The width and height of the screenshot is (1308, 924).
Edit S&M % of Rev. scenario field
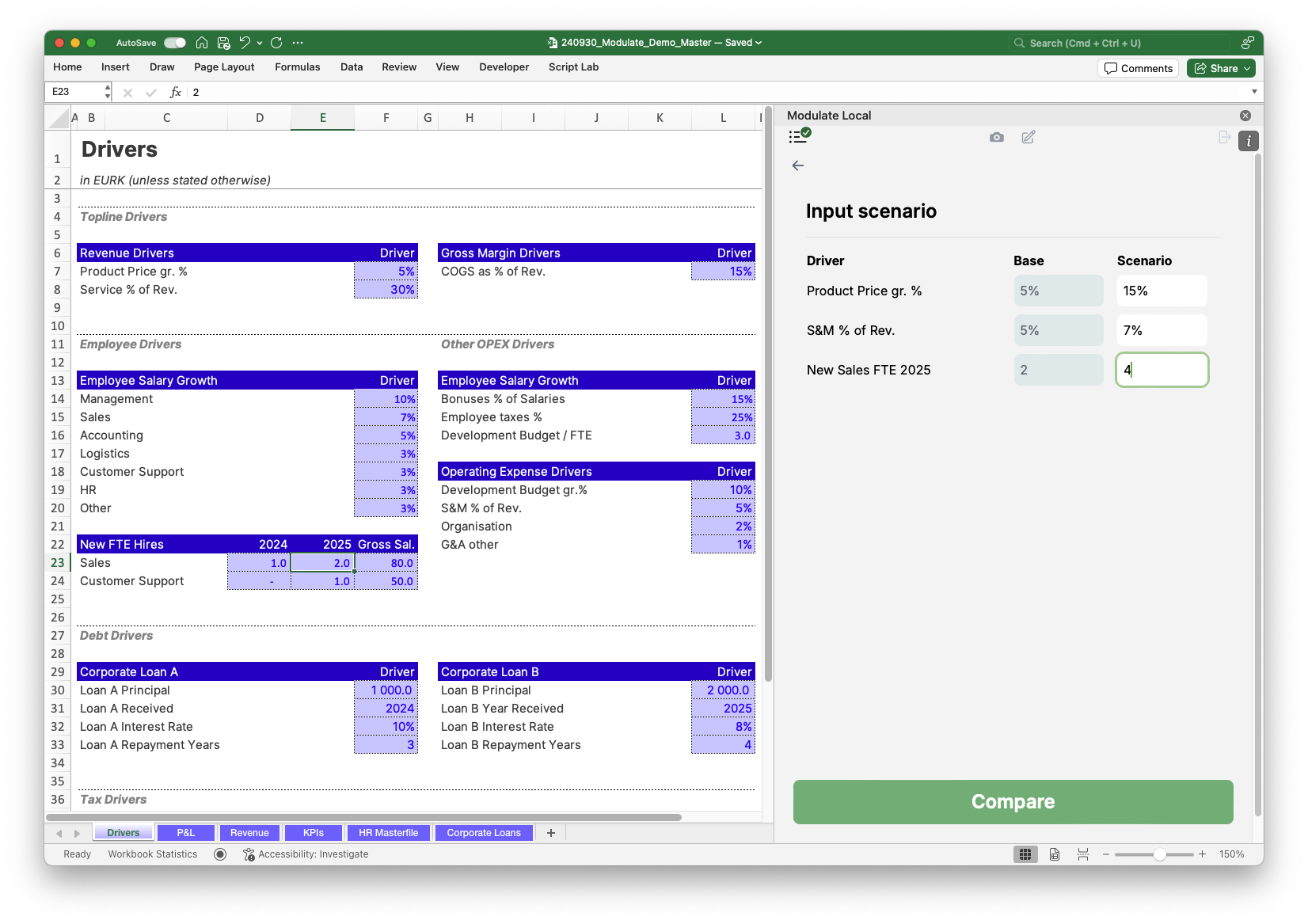pyautogui.click(x=1162, y=330)
